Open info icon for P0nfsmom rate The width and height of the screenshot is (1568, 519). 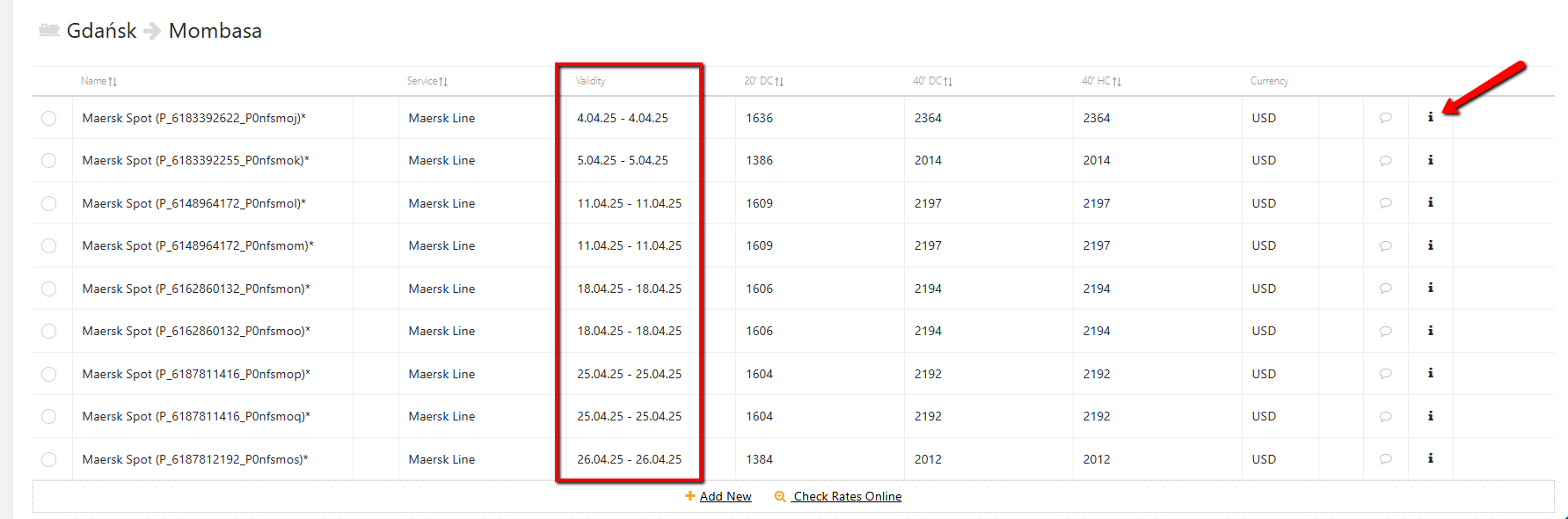pos(1430,245)
